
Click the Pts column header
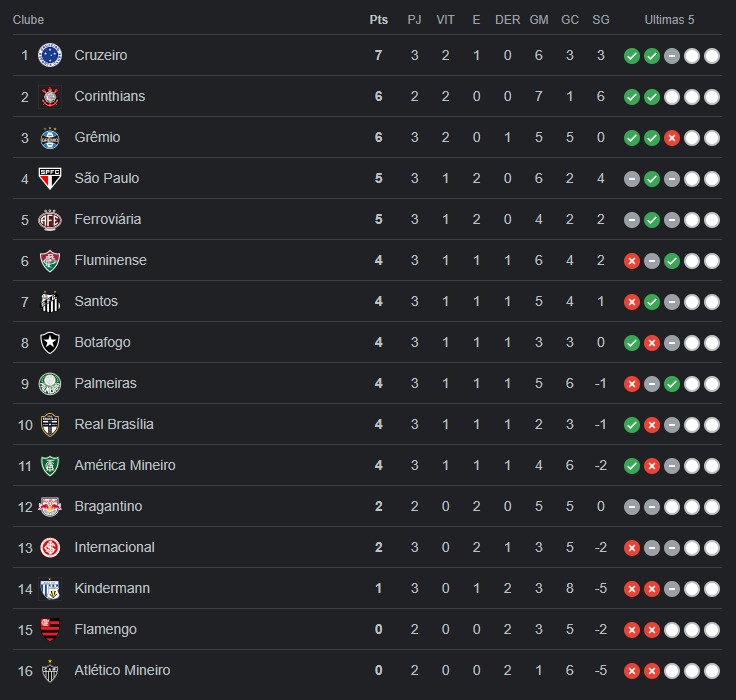click(378, 20)
